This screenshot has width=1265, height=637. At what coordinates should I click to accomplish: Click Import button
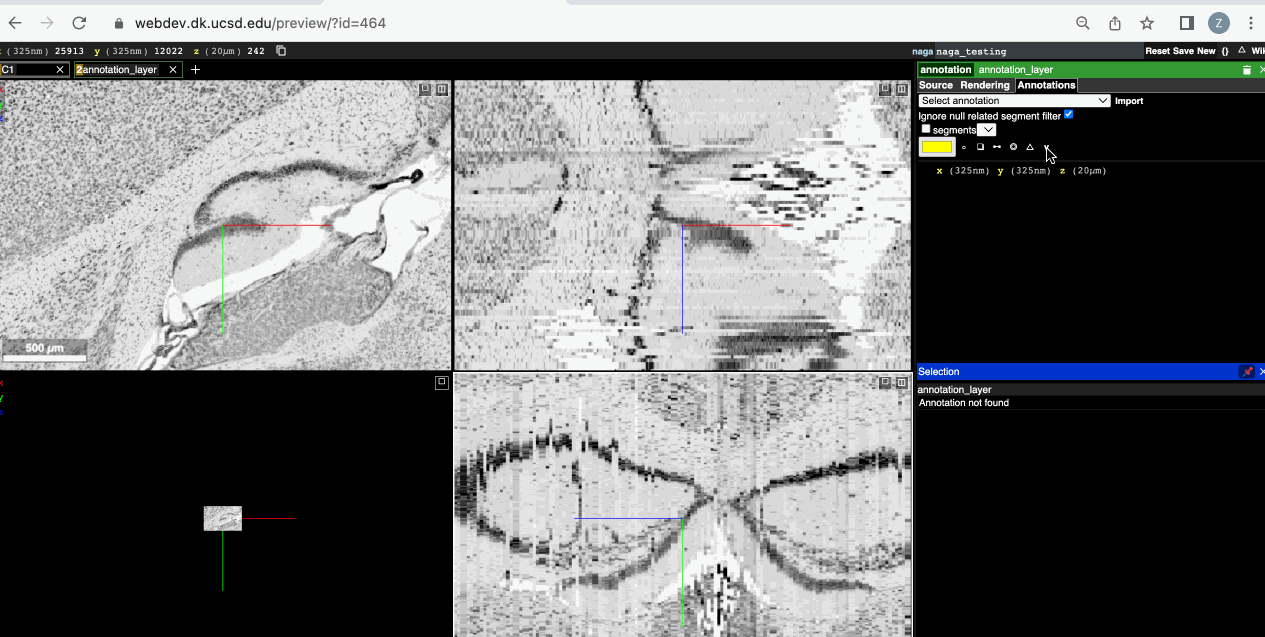point(1129,101)
